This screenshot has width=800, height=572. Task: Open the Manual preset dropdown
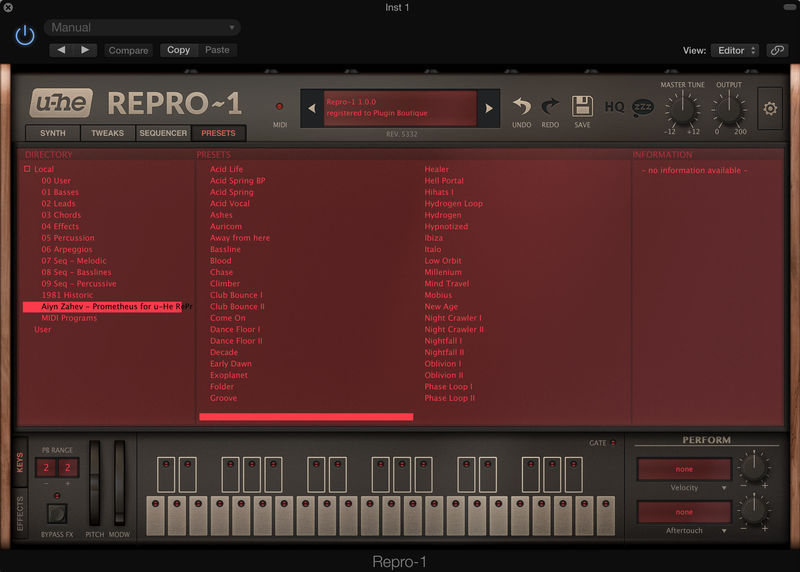click(141, 28)
